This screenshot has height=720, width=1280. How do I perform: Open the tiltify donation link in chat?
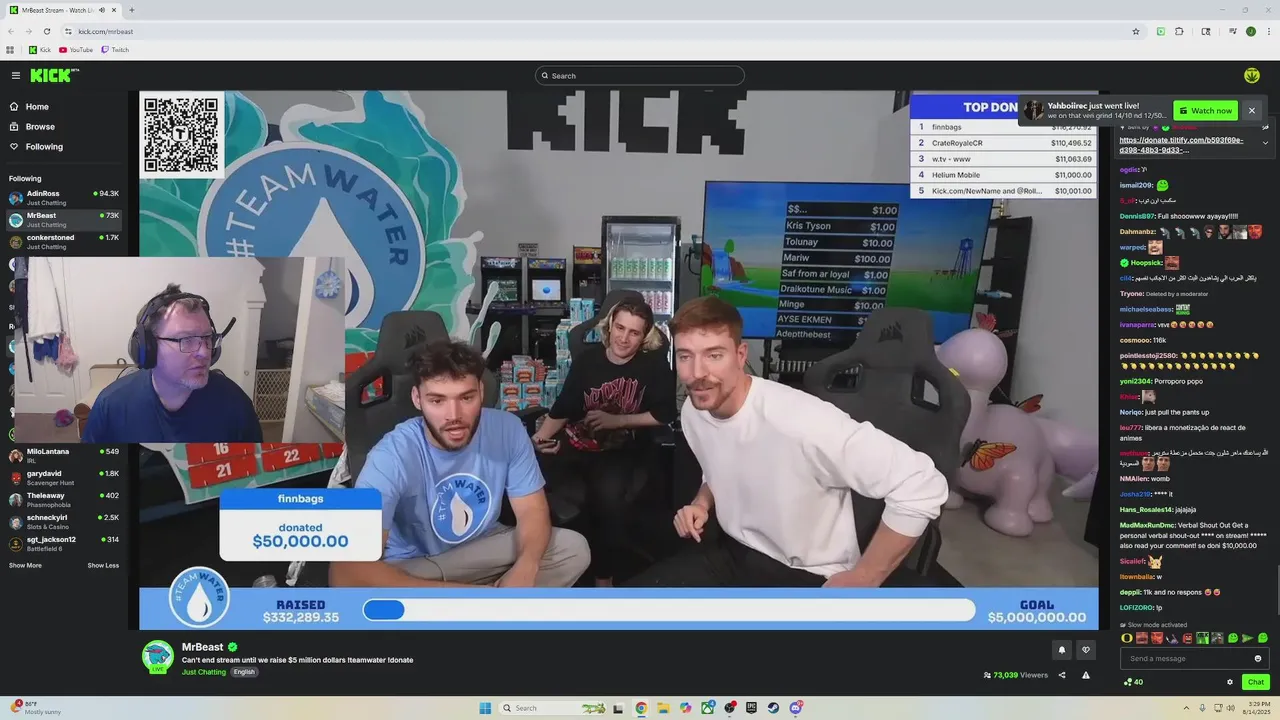tap(1181, 145)
